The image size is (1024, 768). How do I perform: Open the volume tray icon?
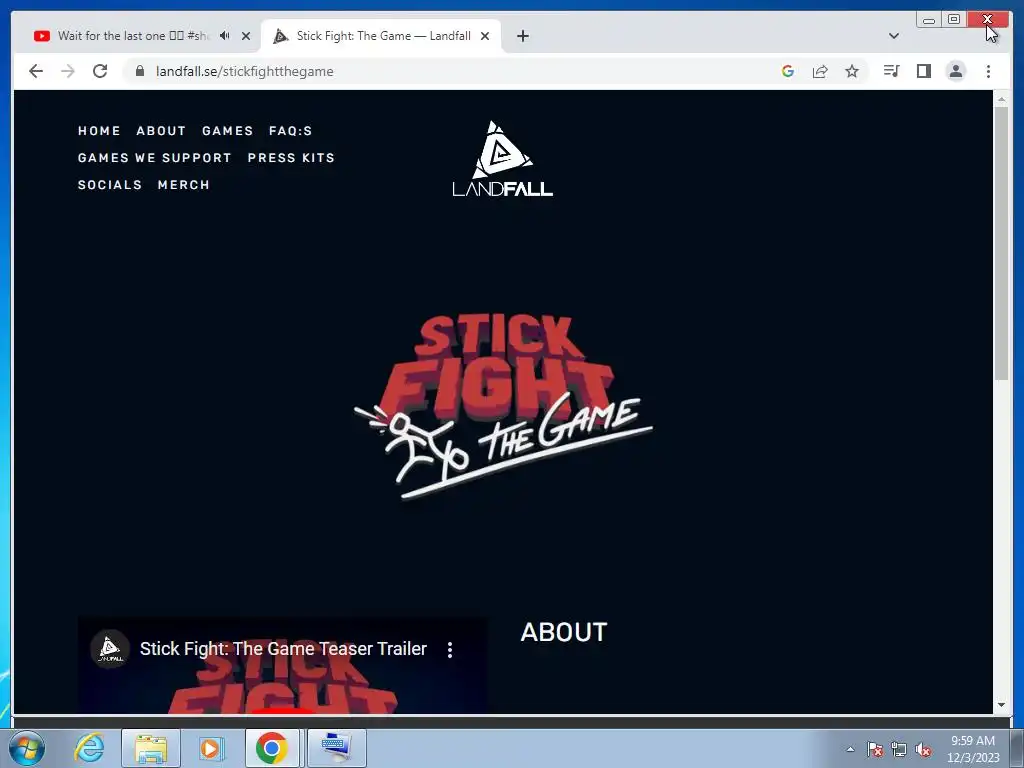pyautogui.click(x=923, y=749)
